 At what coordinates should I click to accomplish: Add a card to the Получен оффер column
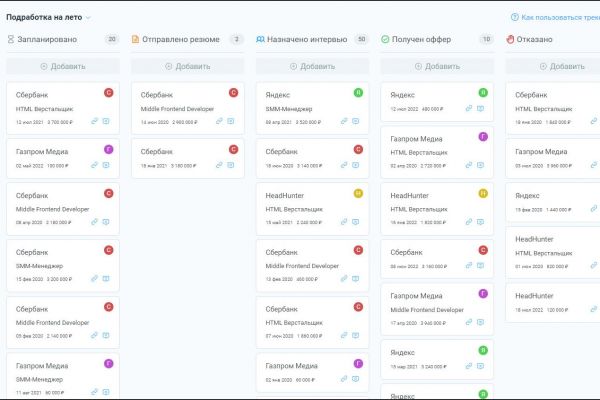point(437,67)
